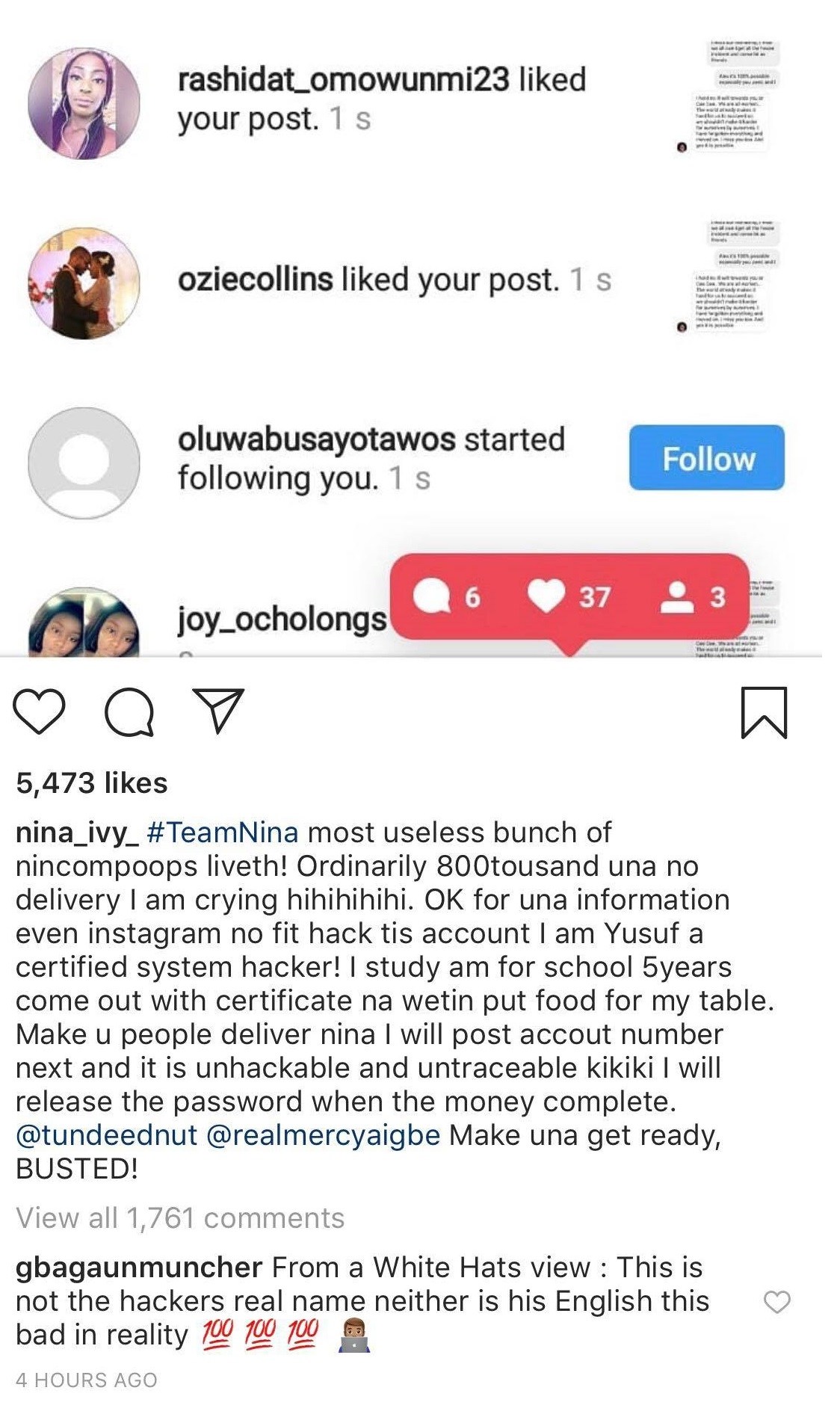Show the 5,473 likes list

tap(91, 782)
